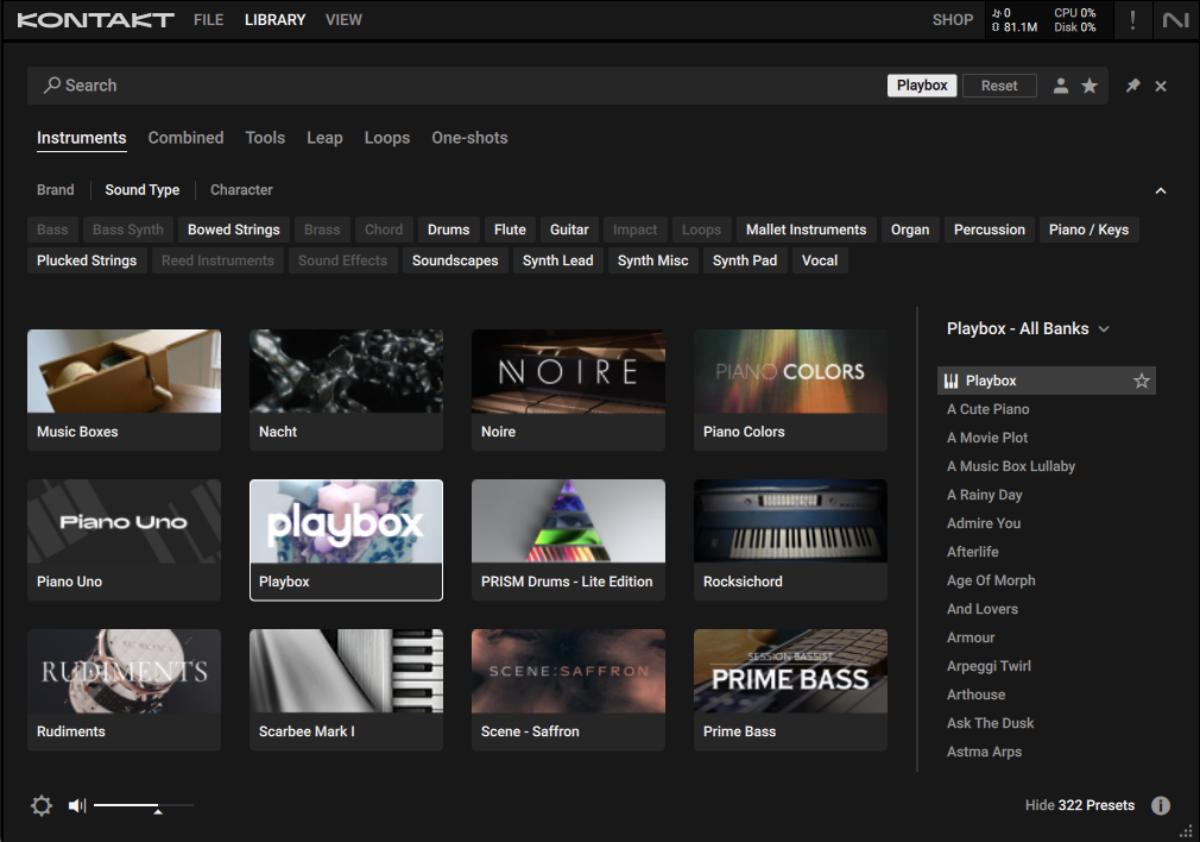Toggle the Percussion tag
Screen dimensions: 1200x842
989,230
